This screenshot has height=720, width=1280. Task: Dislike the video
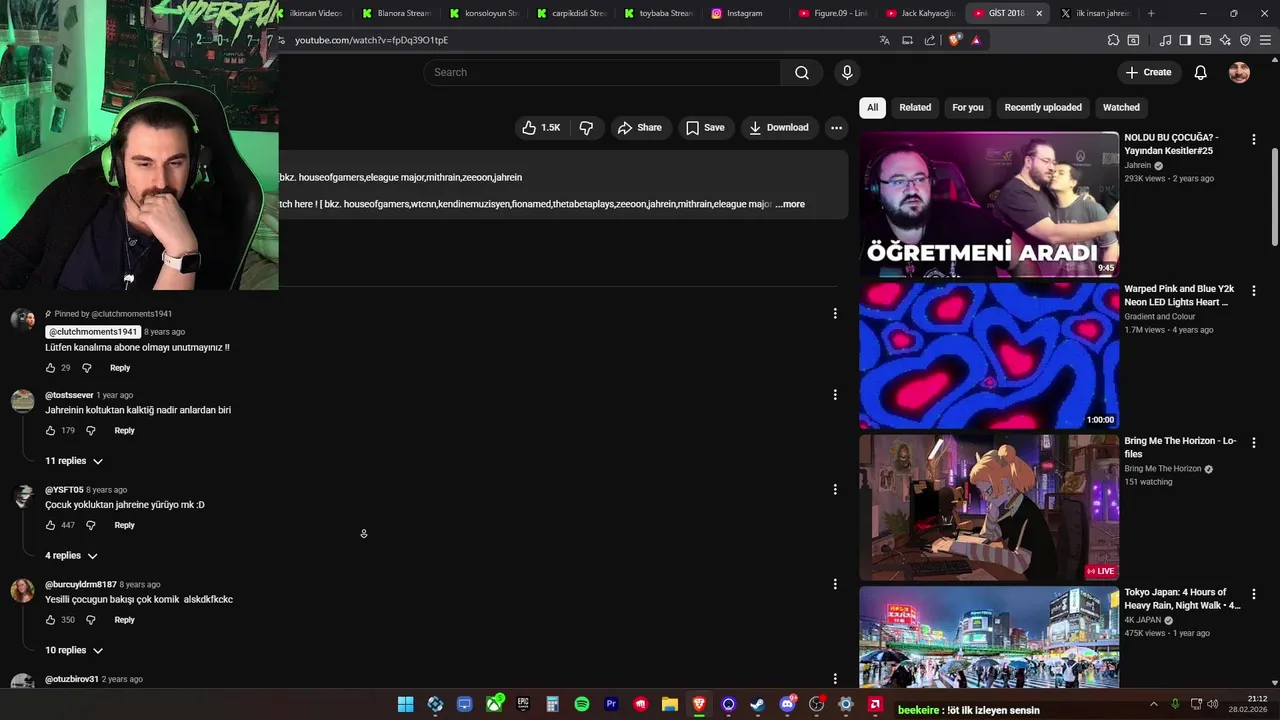pos(586,127)
